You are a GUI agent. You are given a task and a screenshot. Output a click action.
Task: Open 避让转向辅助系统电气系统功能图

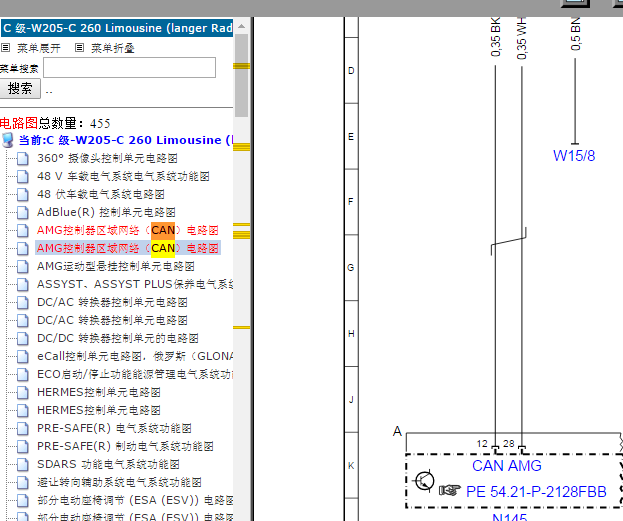pos(119,482)
